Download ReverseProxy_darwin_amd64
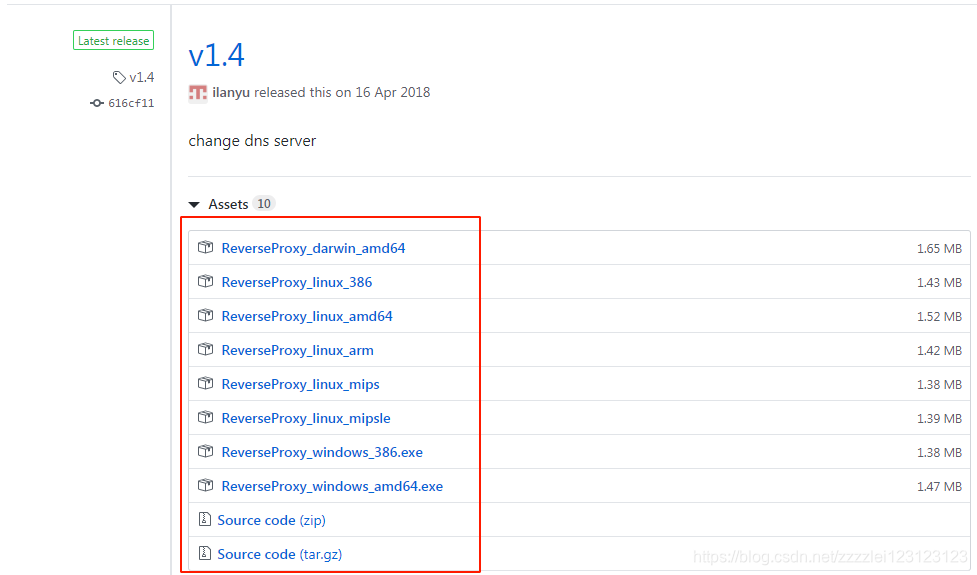Viewport: 977px width, 575px height. (x=313, y=248)
